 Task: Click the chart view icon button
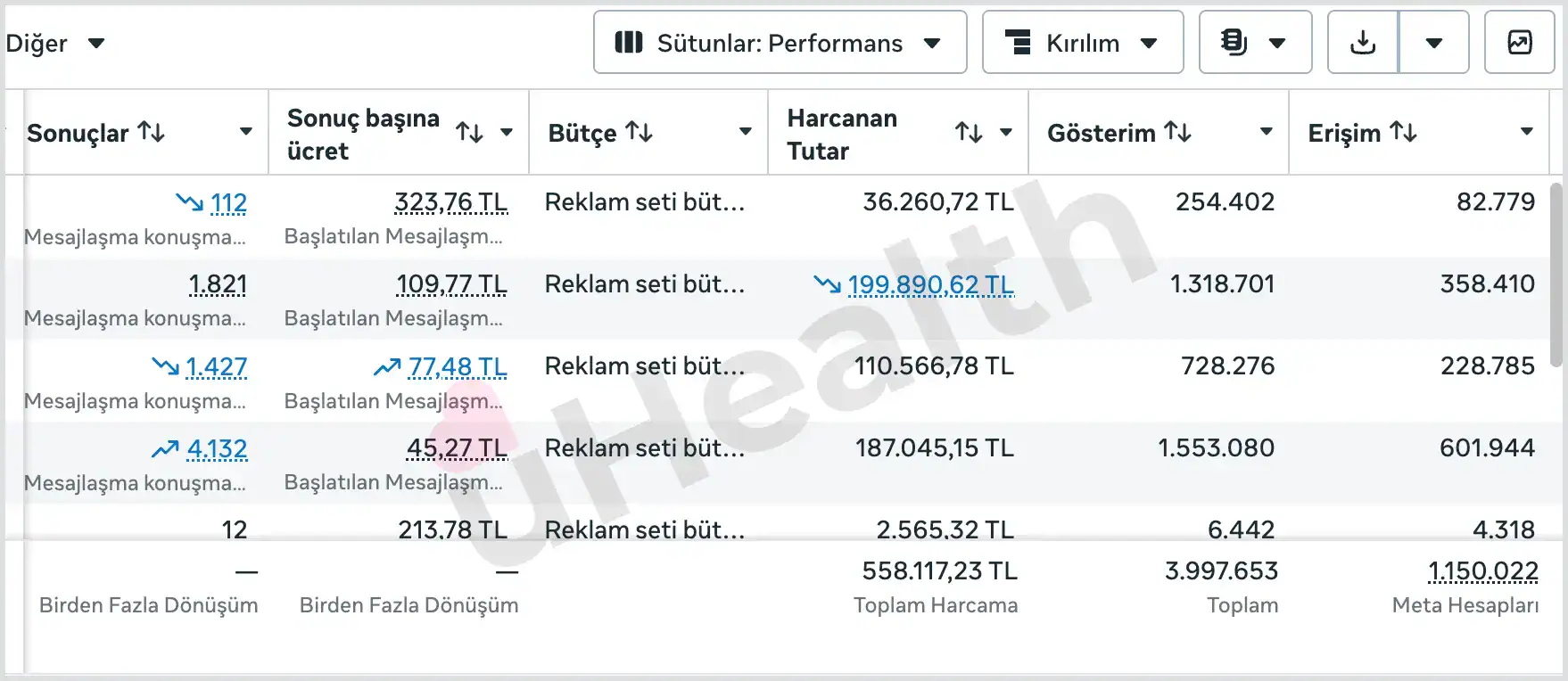tap(1519, 43)
